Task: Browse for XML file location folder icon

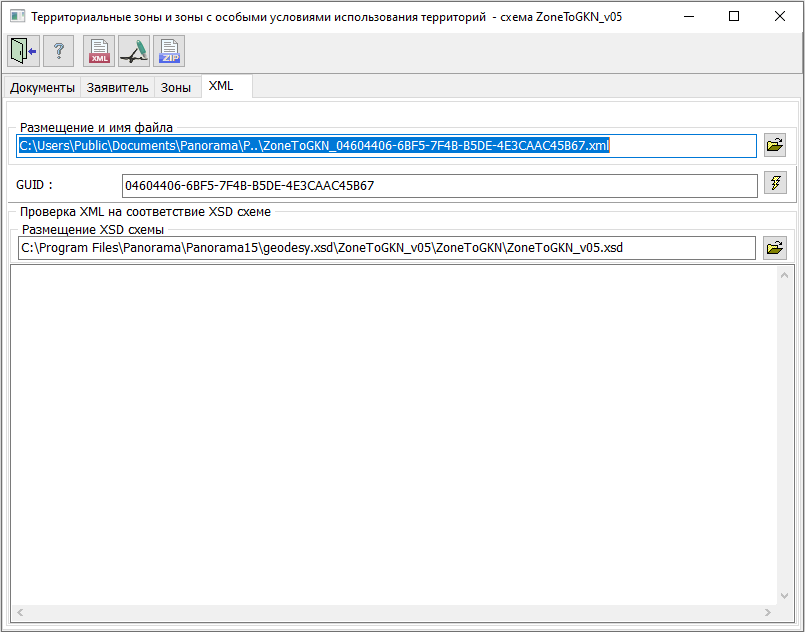Action: tap(775, 145)
